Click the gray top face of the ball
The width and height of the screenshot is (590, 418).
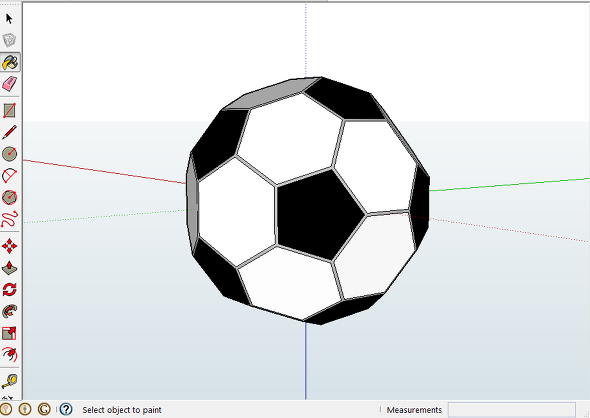[x=274, y=93]
